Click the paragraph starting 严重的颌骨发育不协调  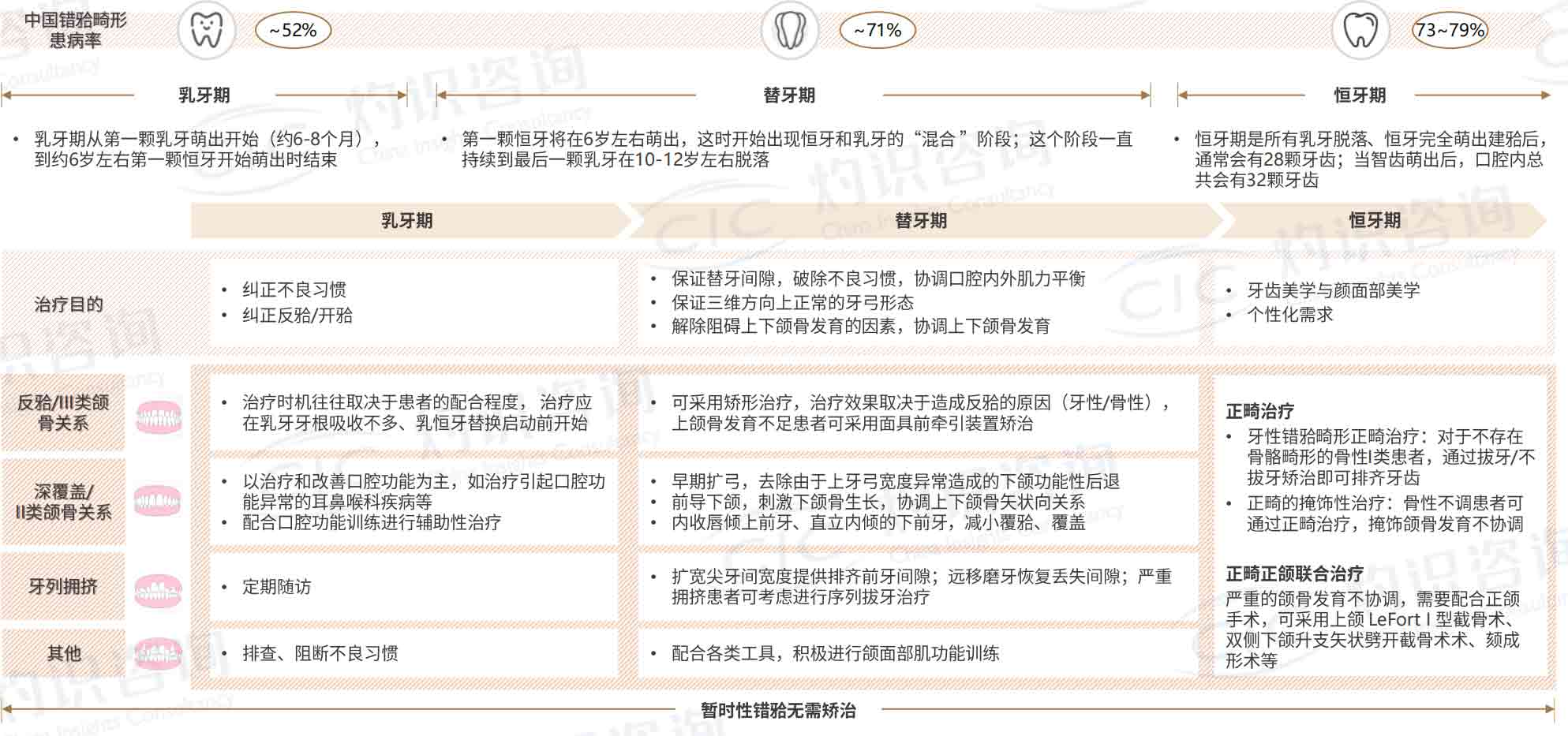(1372, 630)
